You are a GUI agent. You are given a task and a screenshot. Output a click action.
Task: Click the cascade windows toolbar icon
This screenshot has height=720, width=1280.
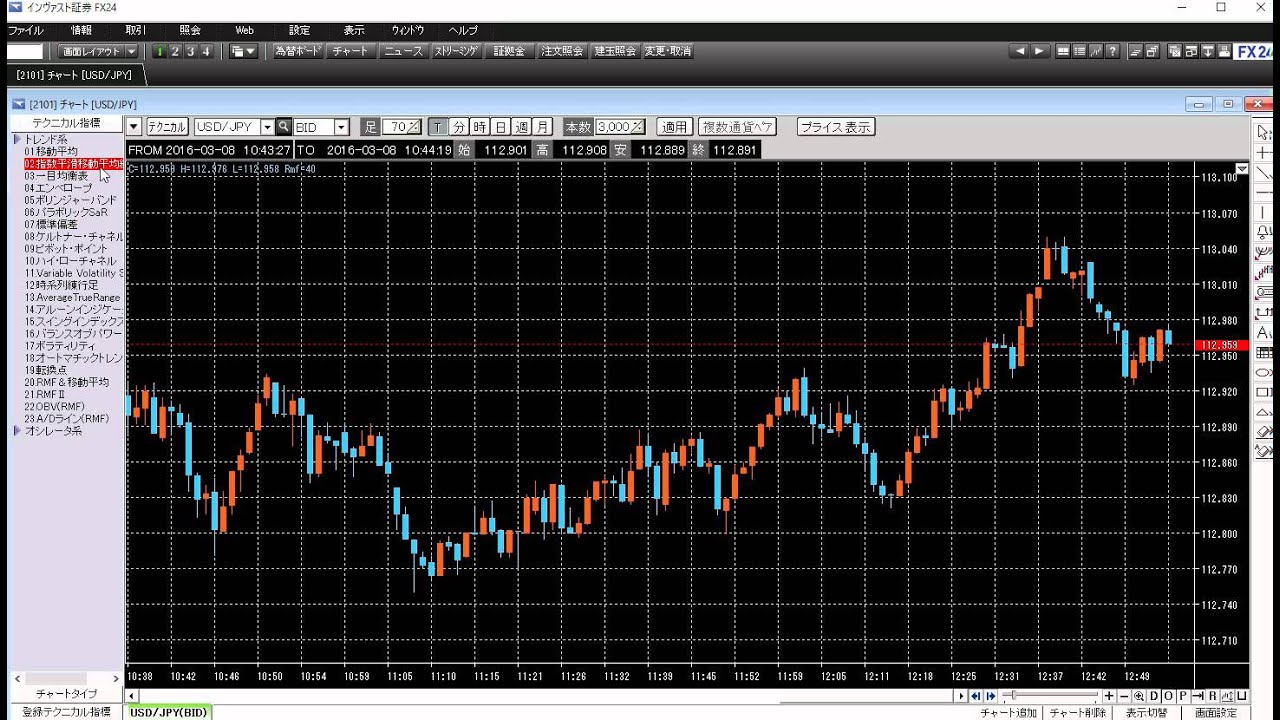pos(1152,51)
